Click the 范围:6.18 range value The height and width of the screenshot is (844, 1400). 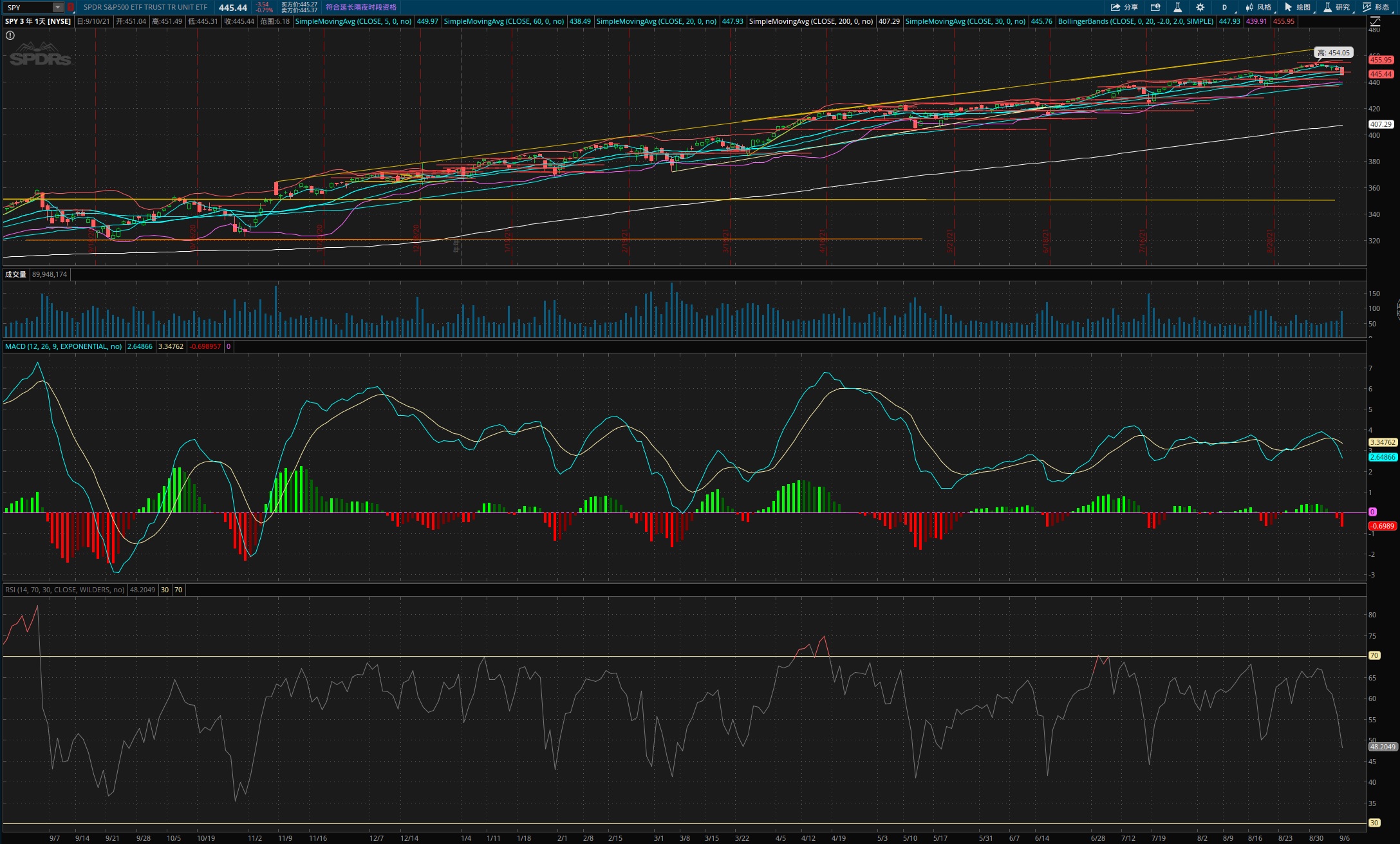click(x=275, y=21)
